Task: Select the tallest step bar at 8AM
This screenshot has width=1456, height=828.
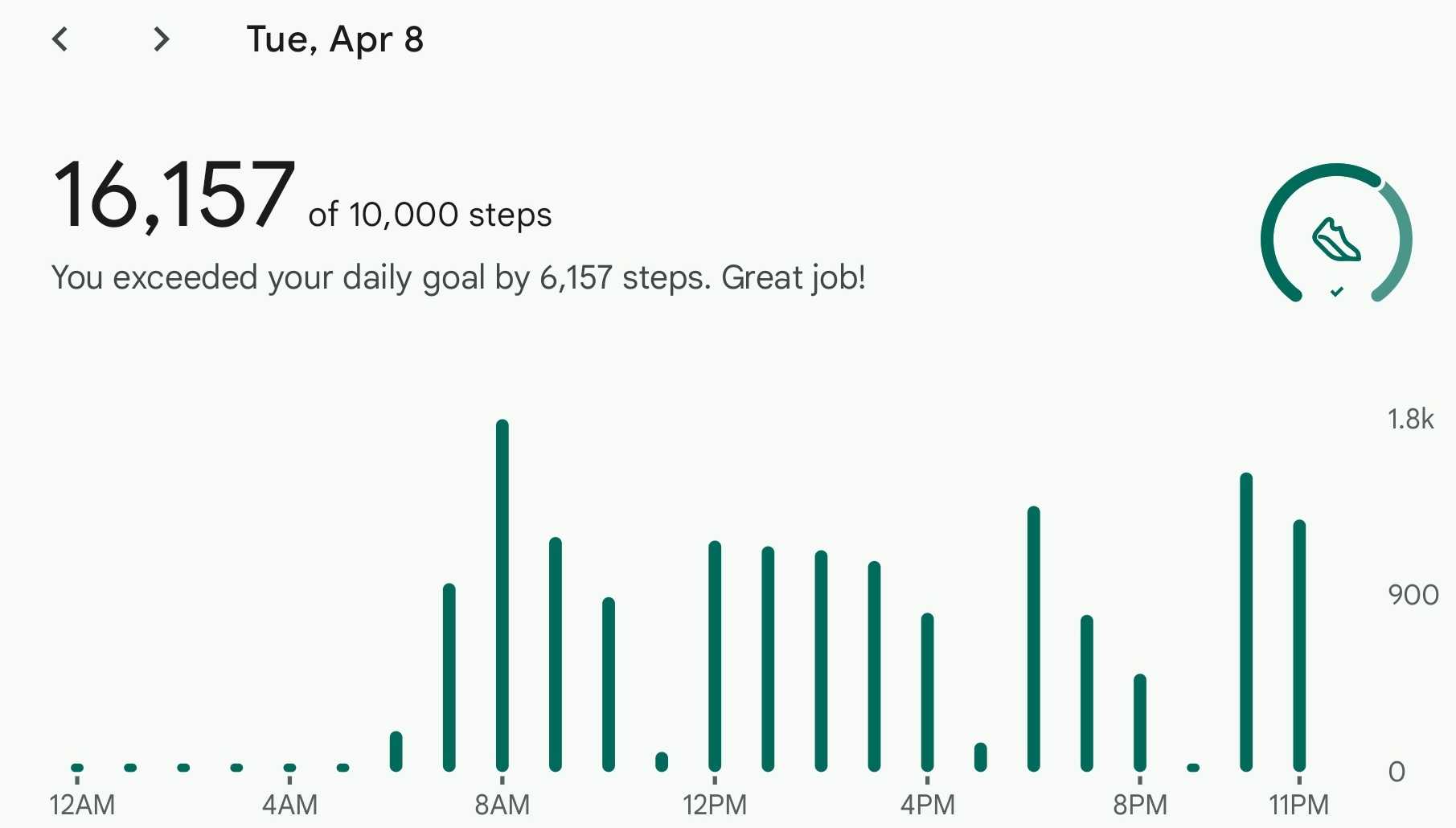Action: [502, 596]
